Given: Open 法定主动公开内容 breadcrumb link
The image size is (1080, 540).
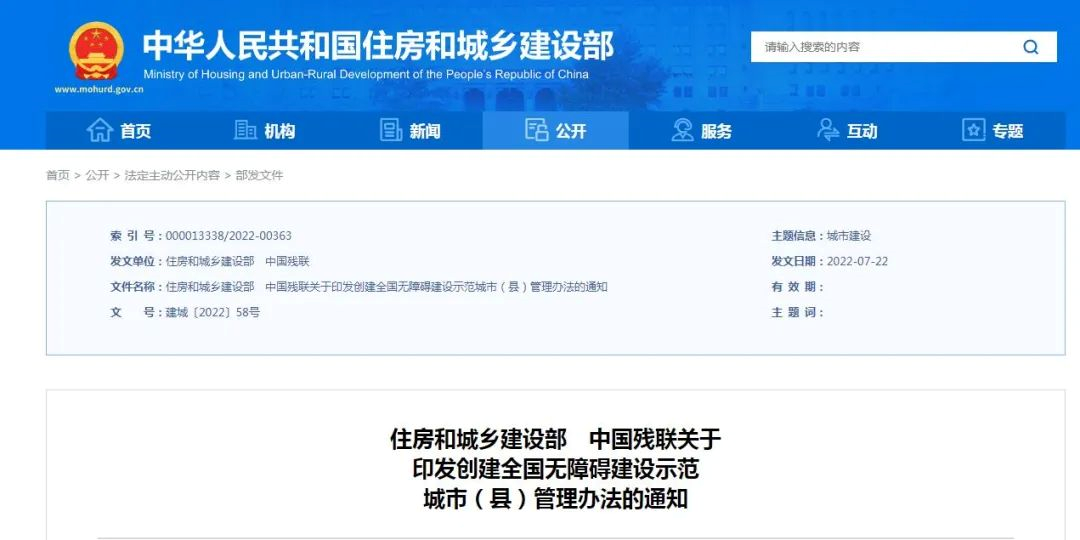Looking at the screenshot, I should [x=172, y=175].
